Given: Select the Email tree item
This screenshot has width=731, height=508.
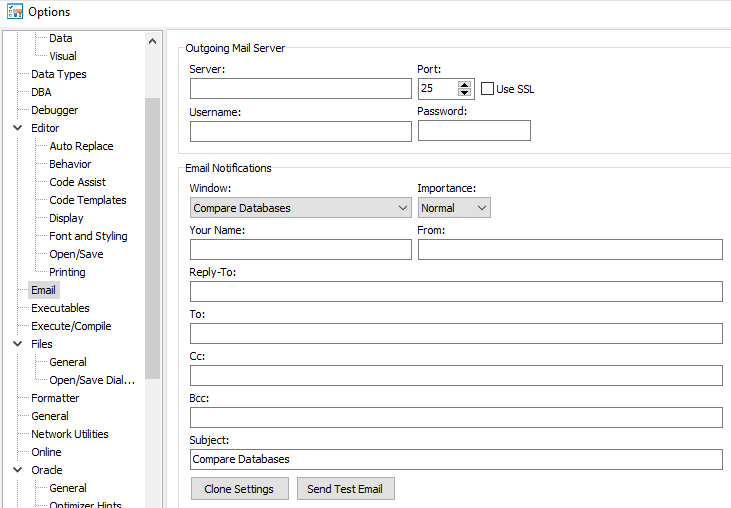Looking at the screenshot, I should [43, 290].
